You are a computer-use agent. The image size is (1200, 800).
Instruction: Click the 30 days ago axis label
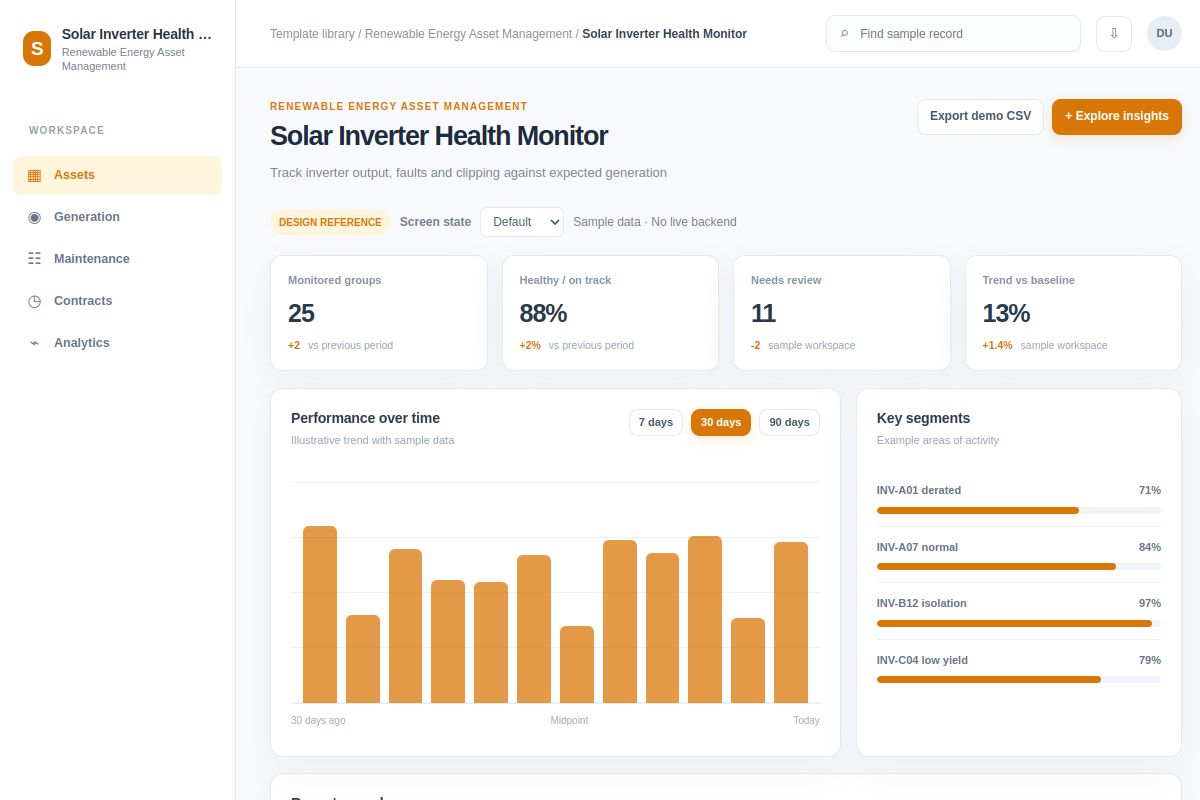pos(318,720)
